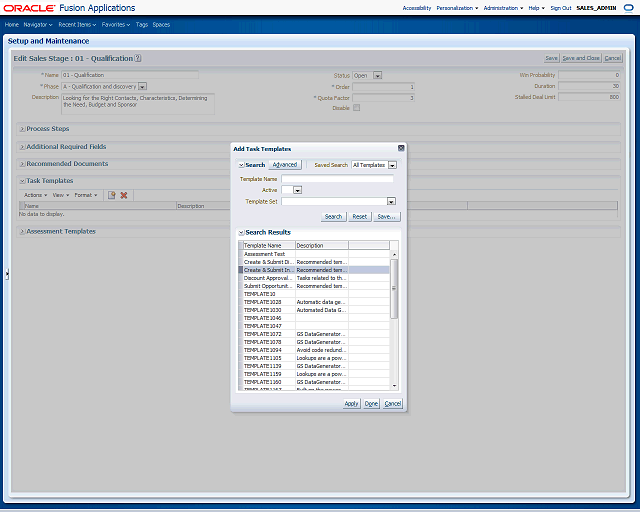Click the Tags link
The width and height of the screenshot is (640, 512).
click(142, 25)
